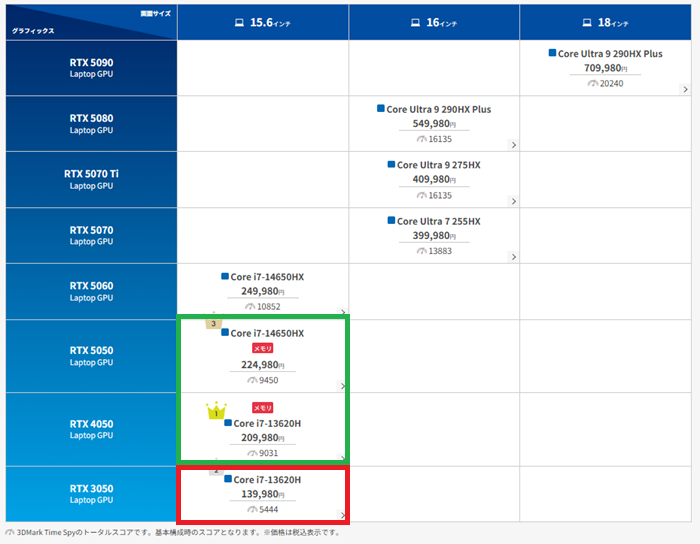Screen dimensions: 700x544
Task: Click the chevron arrow in the 224,980円 cell
Action: click(343, 386)
